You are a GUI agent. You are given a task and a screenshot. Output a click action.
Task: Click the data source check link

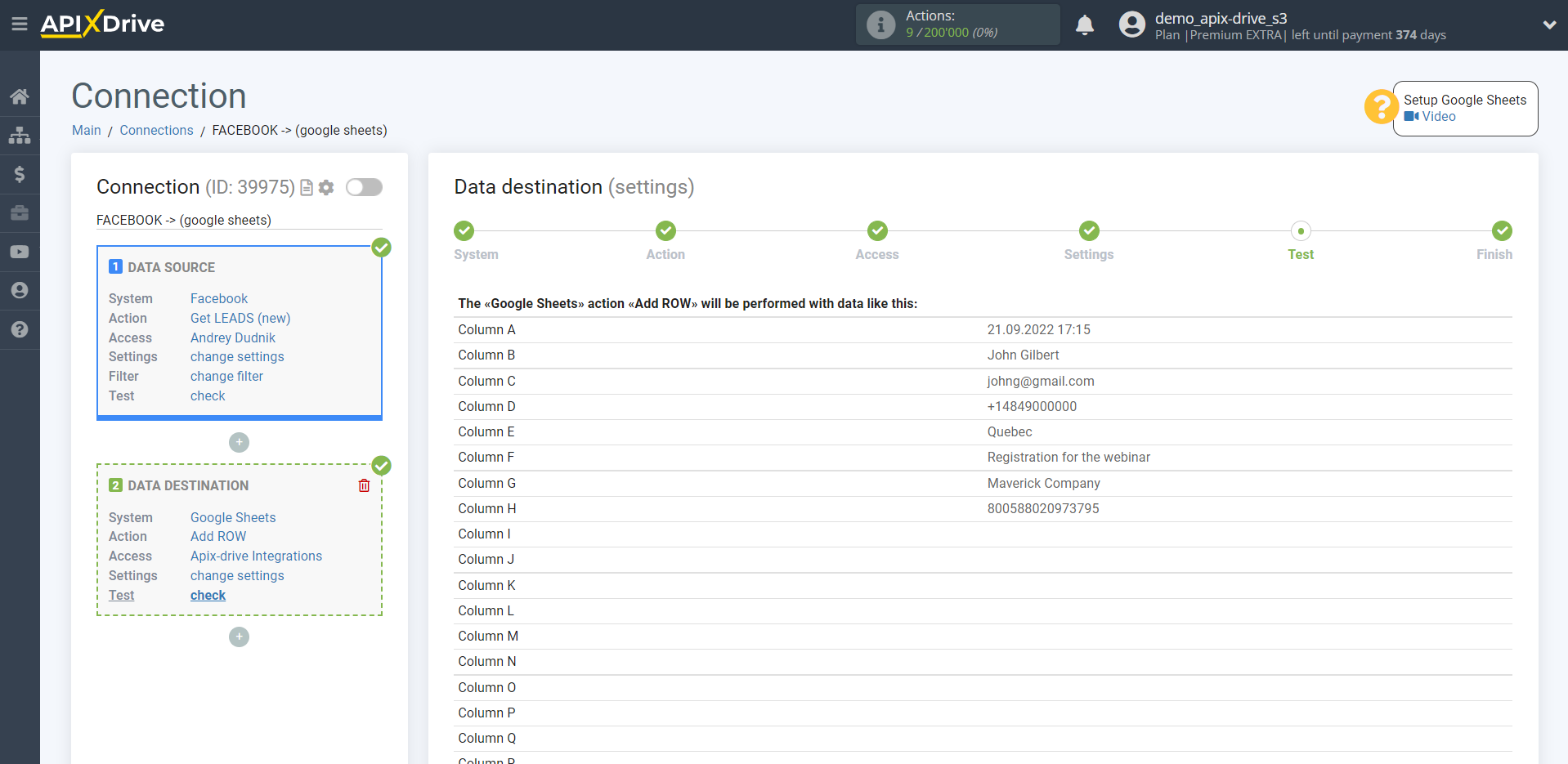(x=208, y=396)
